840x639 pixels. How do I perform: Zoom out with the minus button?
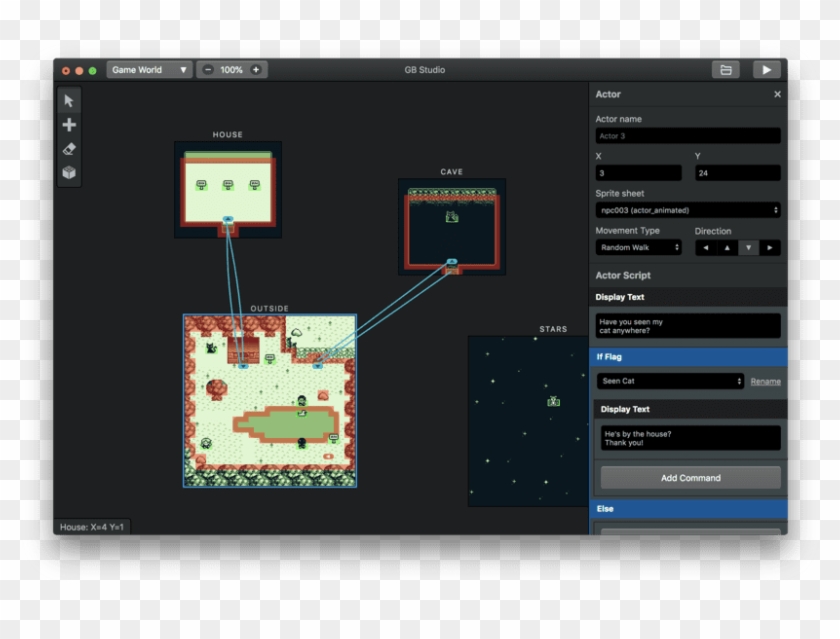[207, 70]
